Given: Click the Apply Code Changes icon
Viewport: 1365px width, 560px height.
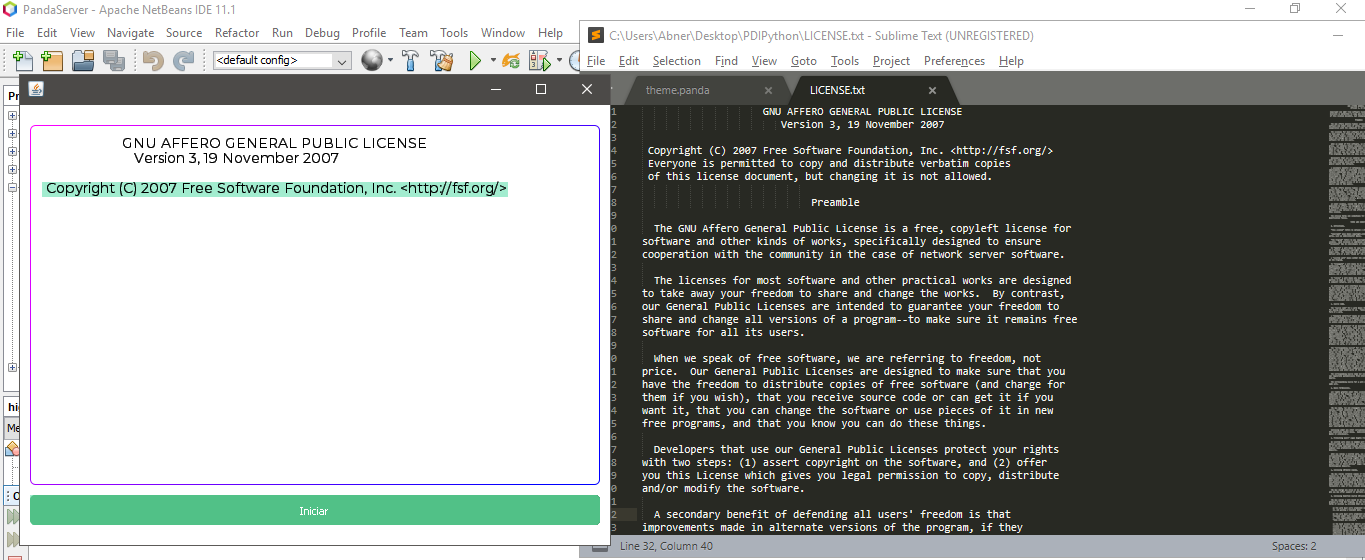Looking at the screenshot, I should pyautogui.click(x=511, y=61).
